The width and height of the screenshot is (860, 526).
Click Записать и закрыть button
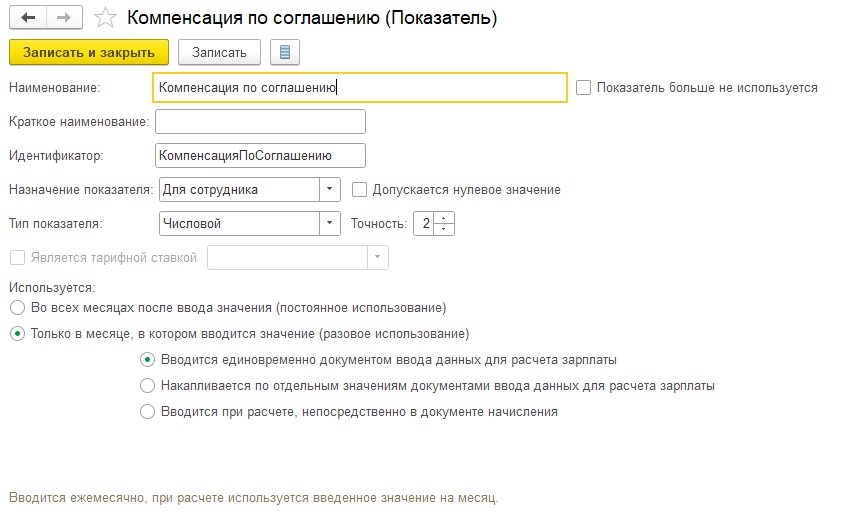[x=89, y=53]
